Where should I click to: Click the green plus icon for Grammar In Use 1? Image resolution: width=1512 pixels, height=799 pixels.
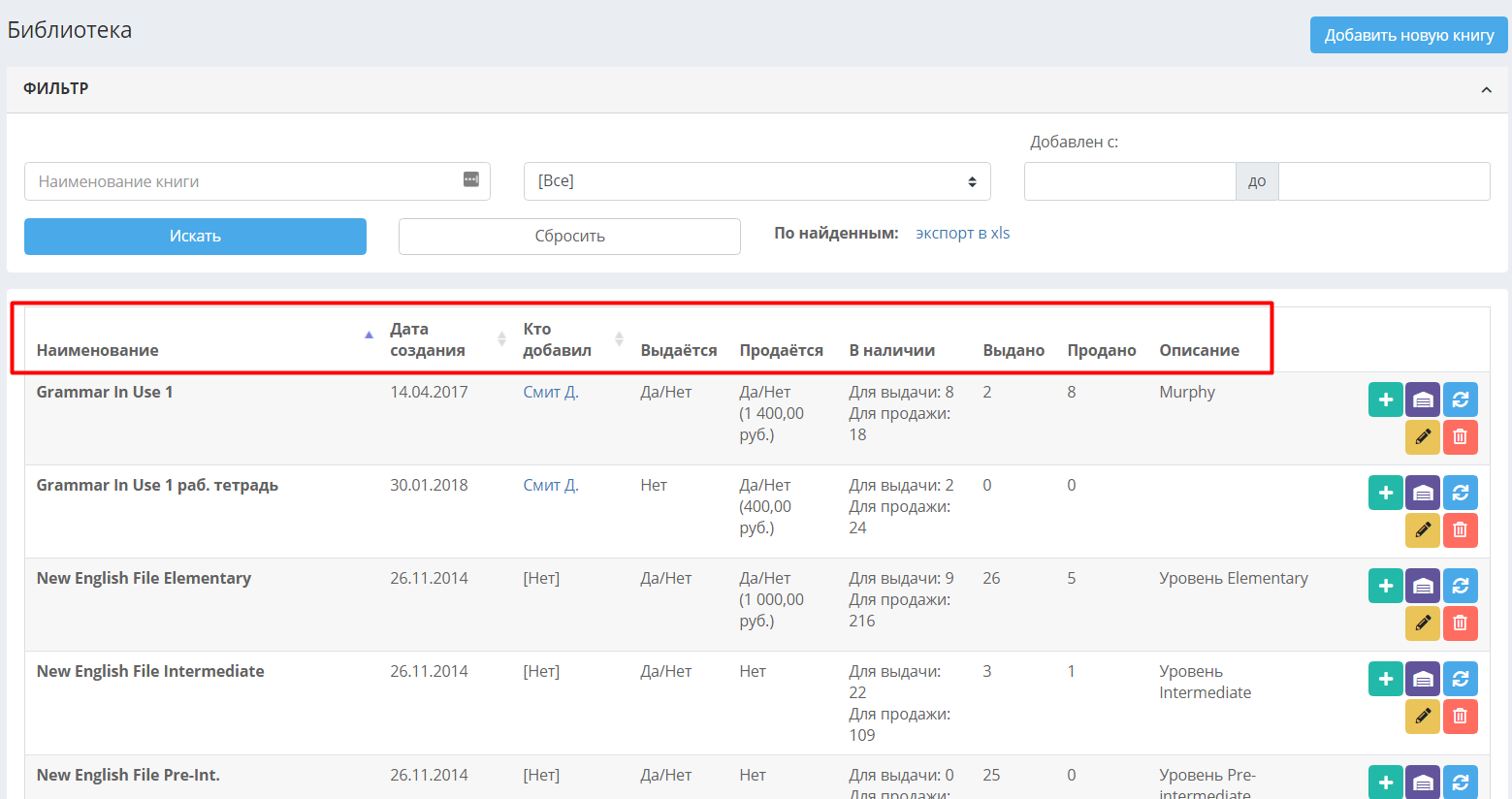click(x=1385, y=399)
